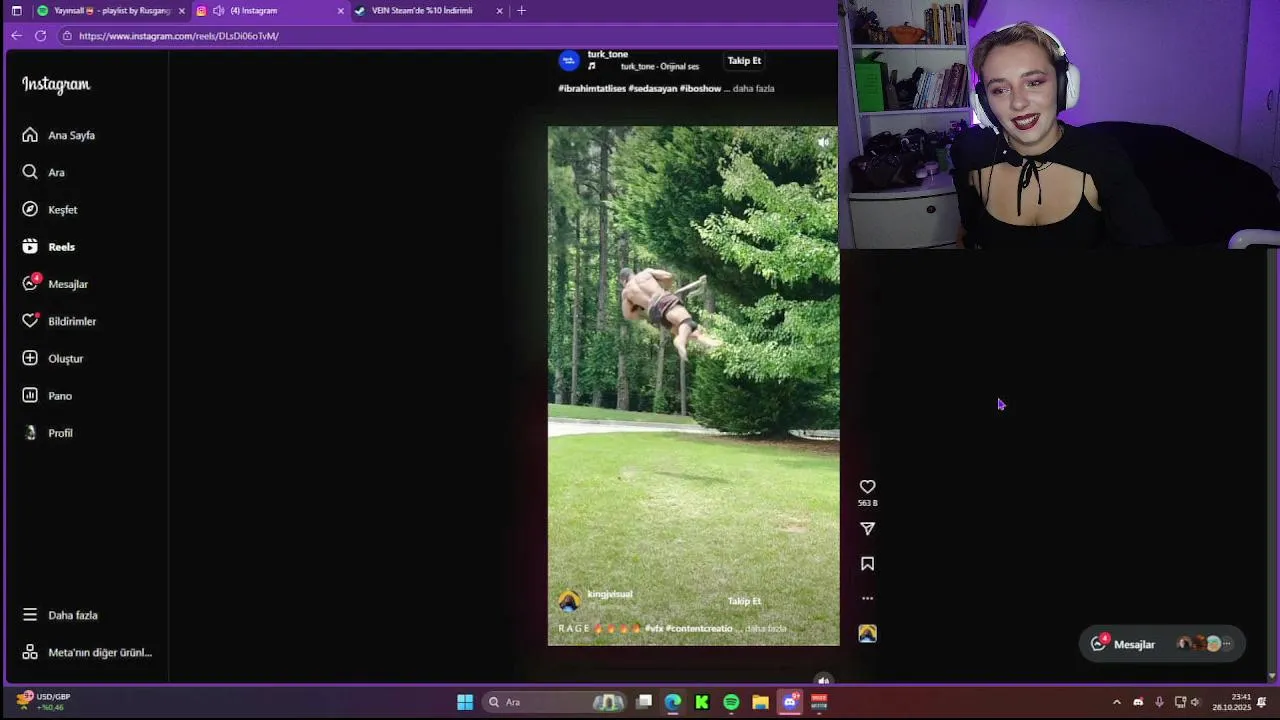This screenshot has height=720, width=1280.
Task: Open File Explorer from the taskbar
Action: click(x=760, y=702)
